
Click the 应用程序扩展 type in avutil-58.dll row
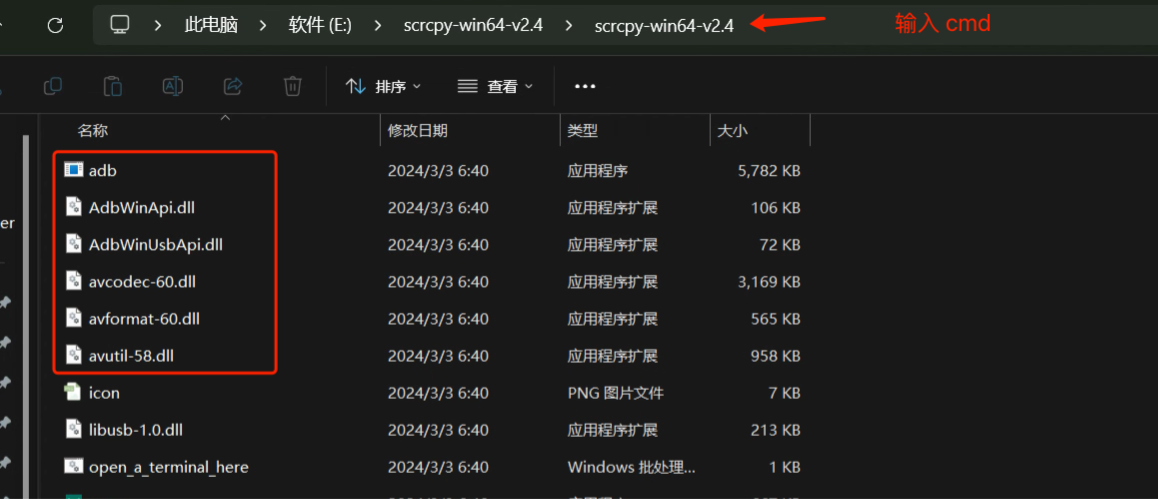pyautogui.click(x=612, y=356)
